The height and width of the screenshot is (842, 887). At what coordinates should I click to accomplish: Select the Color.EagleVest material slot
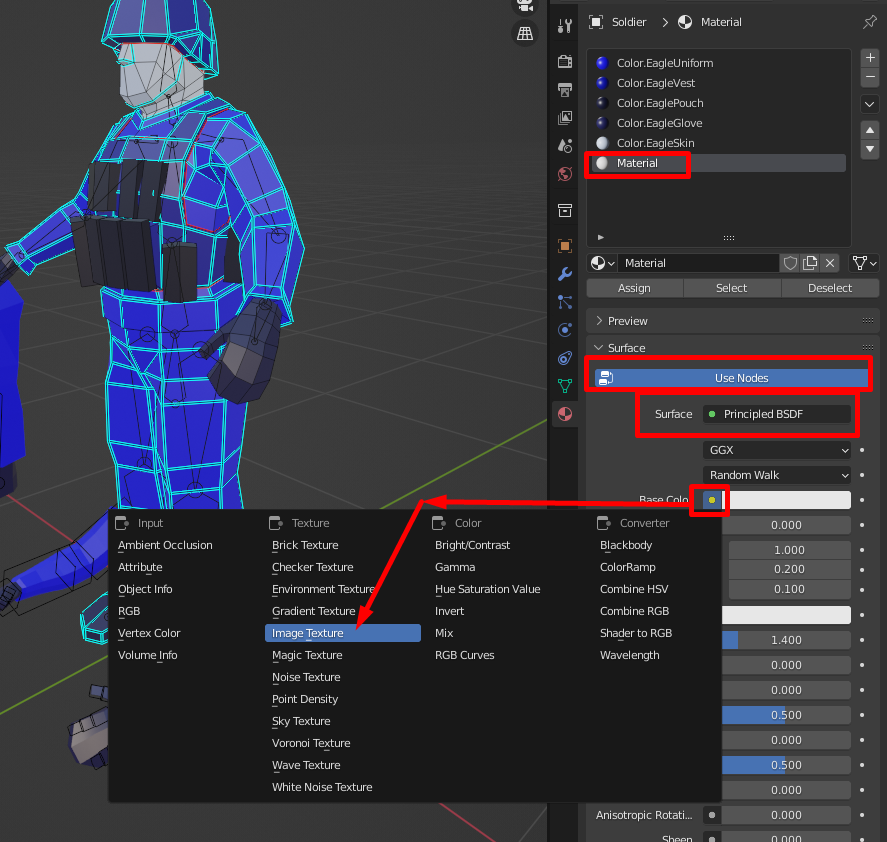coord(718,83)
